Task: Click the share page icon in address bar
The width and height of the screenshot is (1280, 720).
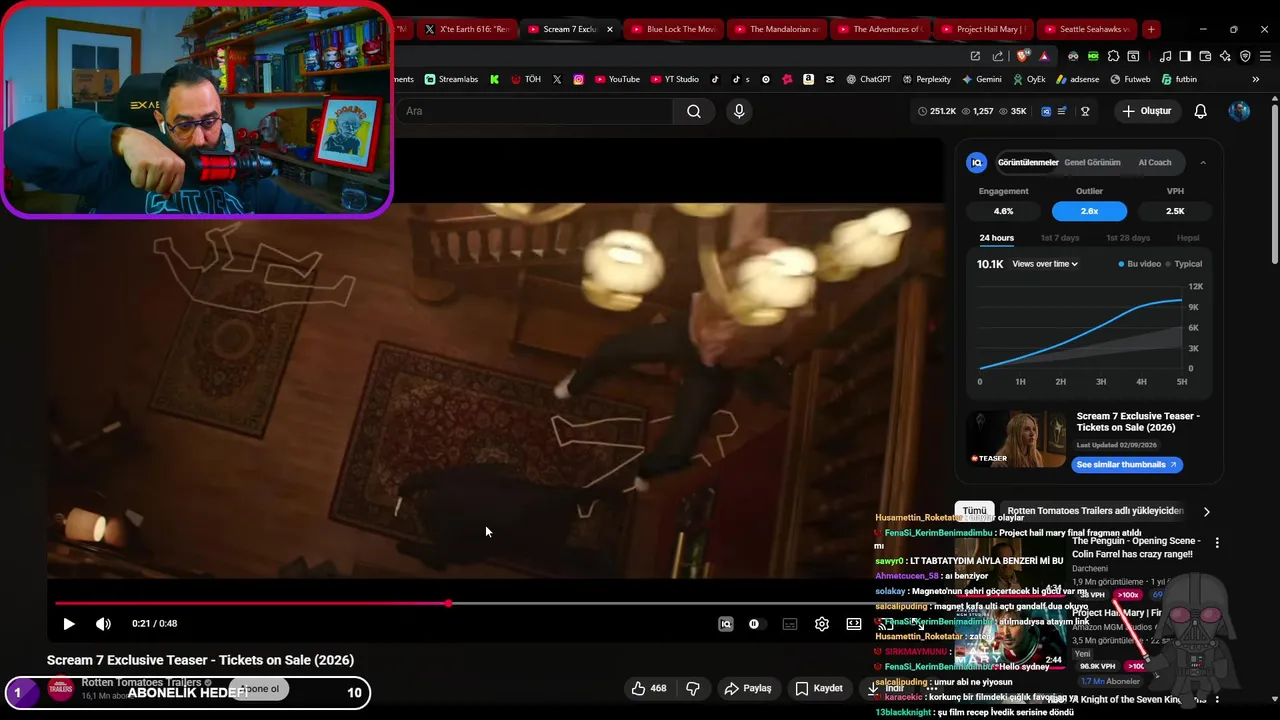Action: tap(998, 56)
